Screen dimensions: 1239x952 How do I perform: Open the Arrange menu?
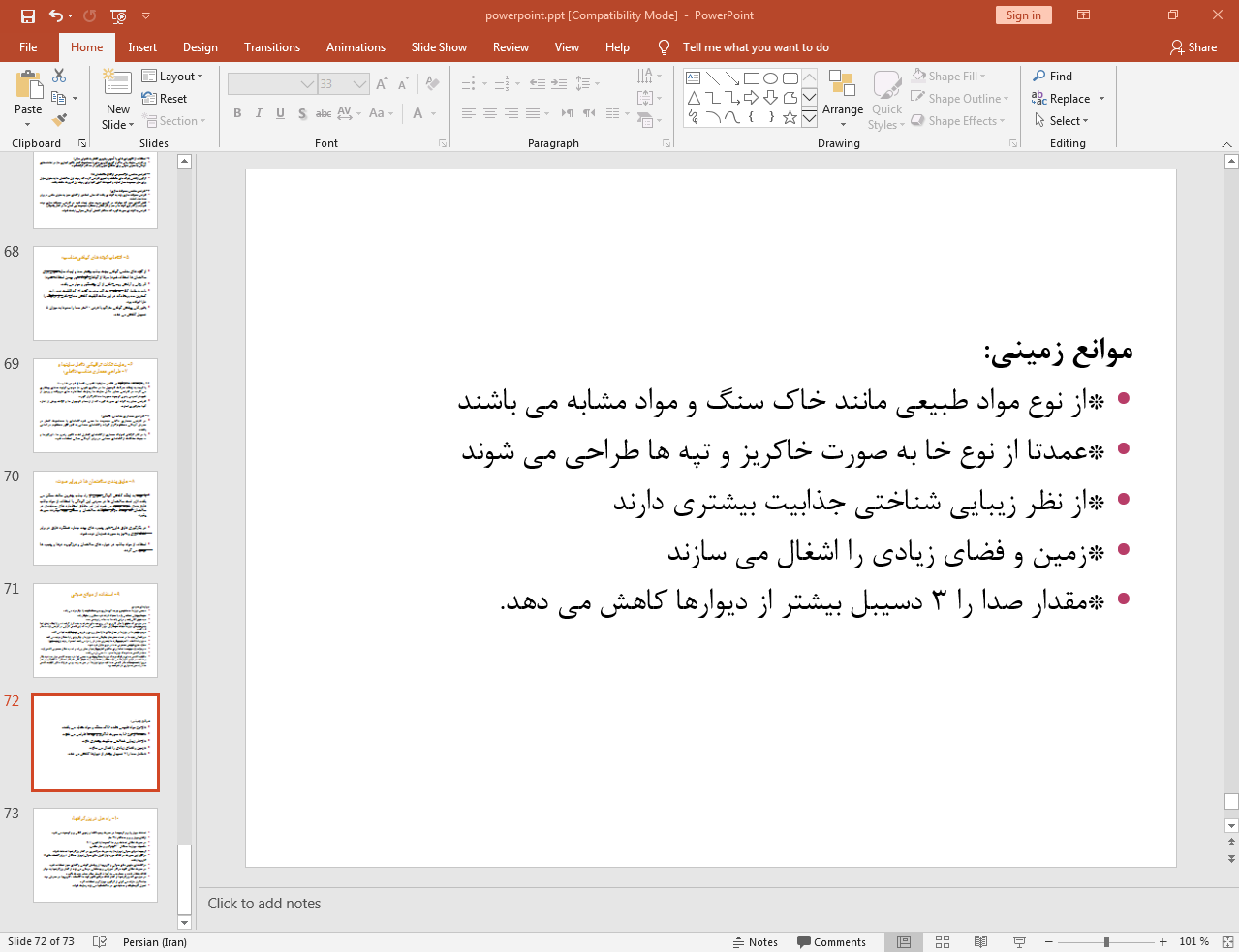pyautogui.click(x=843, y=99)
